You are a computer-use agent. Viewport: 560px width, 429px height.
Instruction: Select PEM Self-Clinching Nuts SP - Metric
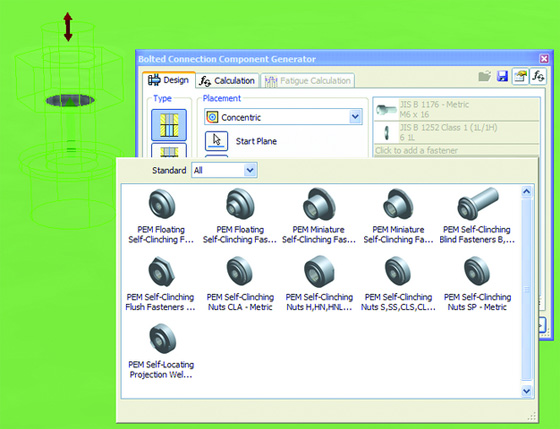[x=477, y=284]
